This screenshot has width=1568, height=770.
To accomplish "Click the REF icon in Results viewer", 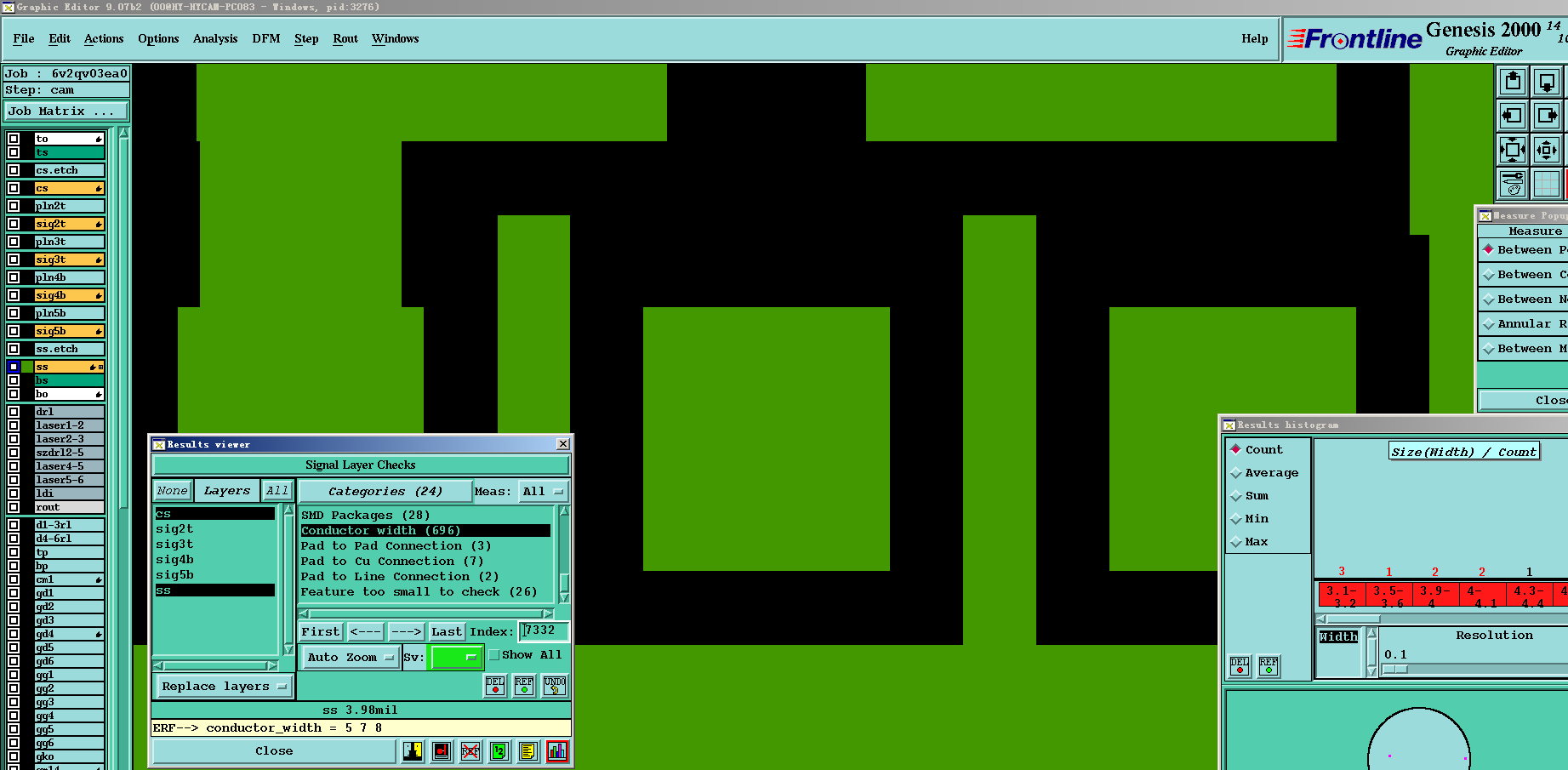I will 524,686.
